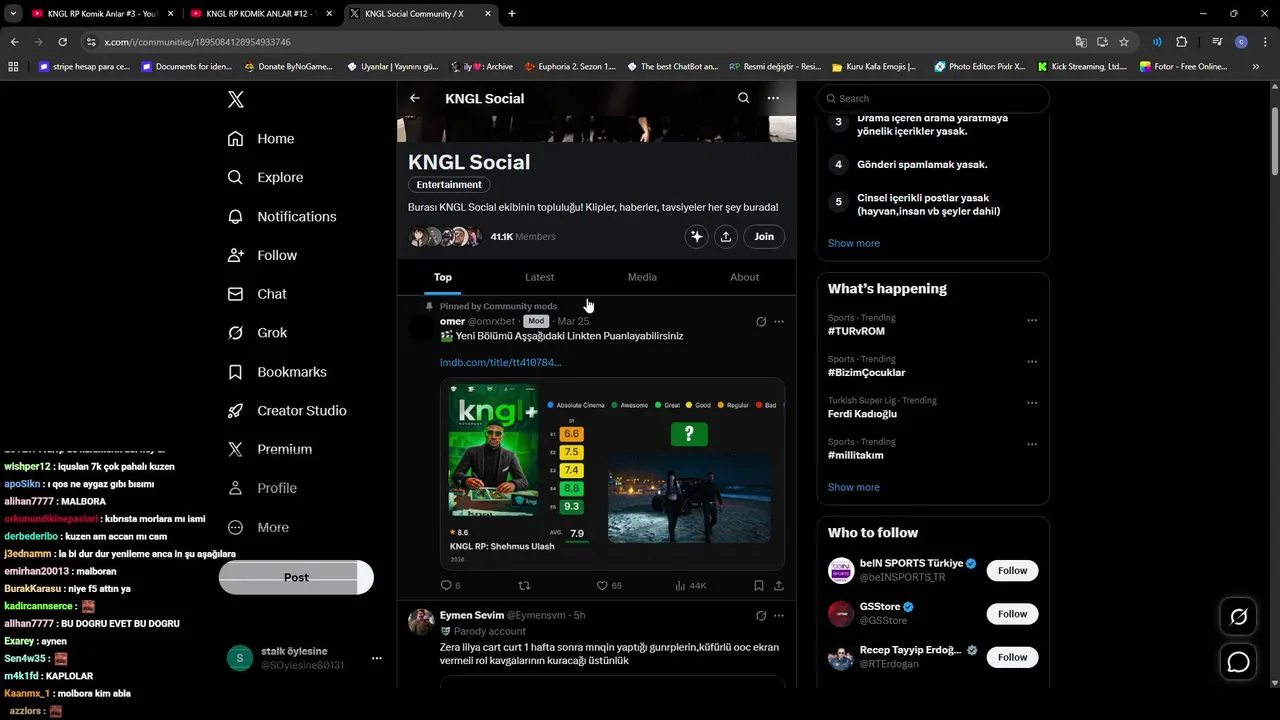The height and width of the screenshot is (720, 1280).
Task: Search inside the KNGL Social community
Action: [x=743, y=98]
